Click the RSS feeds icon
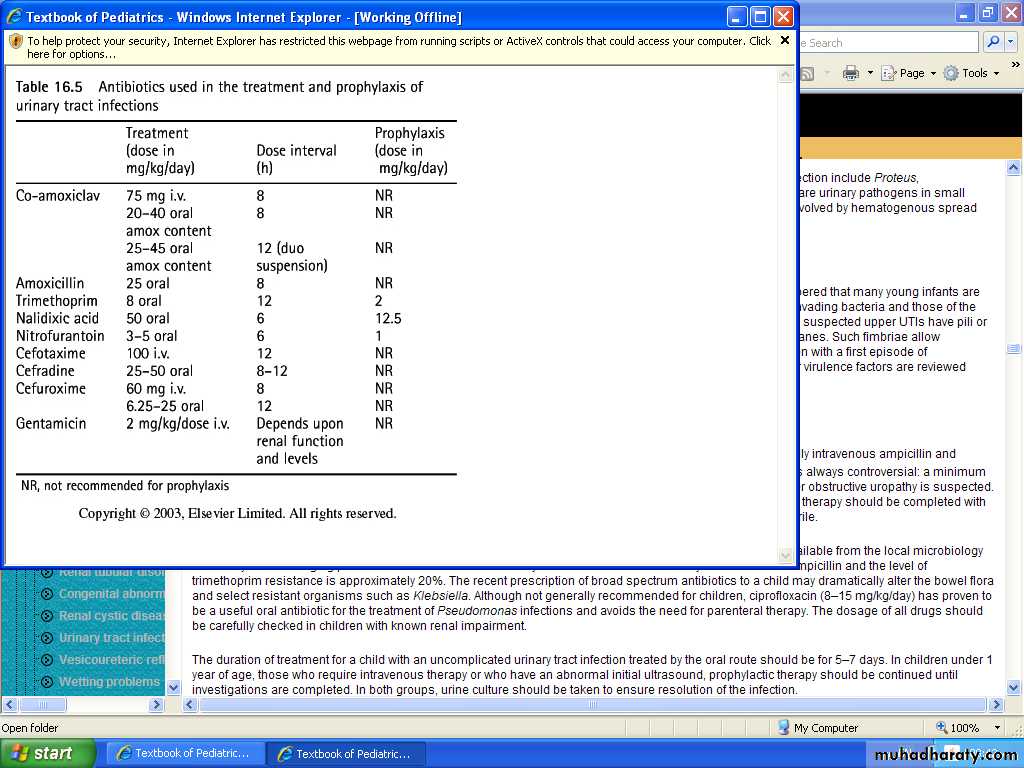Viewport: 1024px width, 768px height. [807, 73]
